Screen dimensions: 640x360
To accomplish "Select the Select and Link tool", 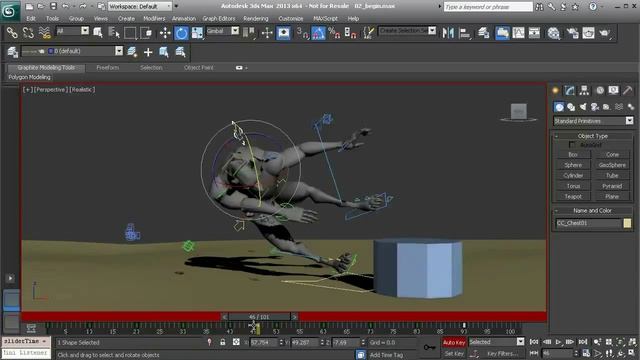I will 12,33.
